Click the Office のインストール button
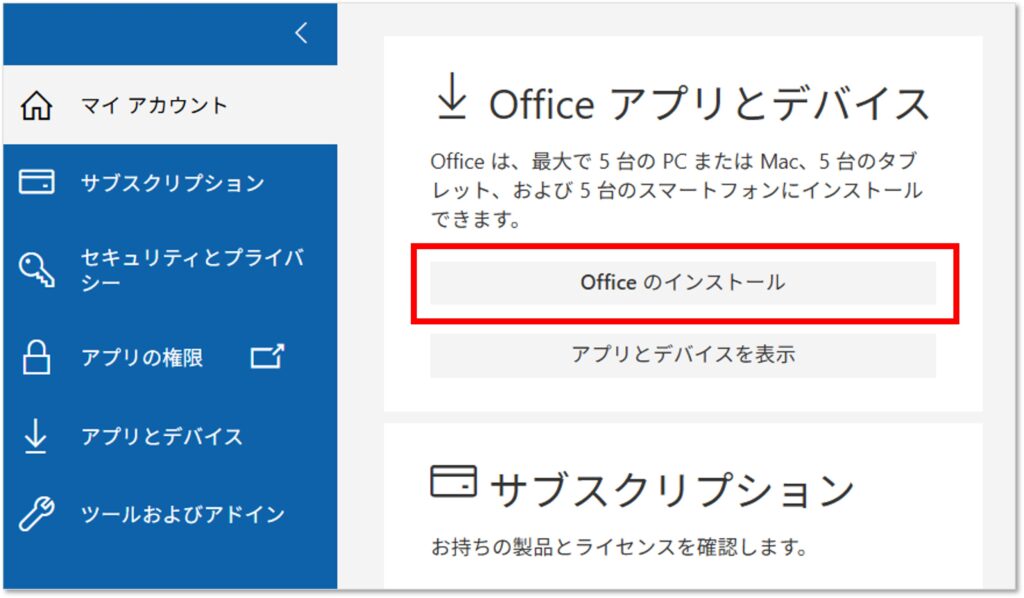1024x598 pixels. (x=682, y=283)
